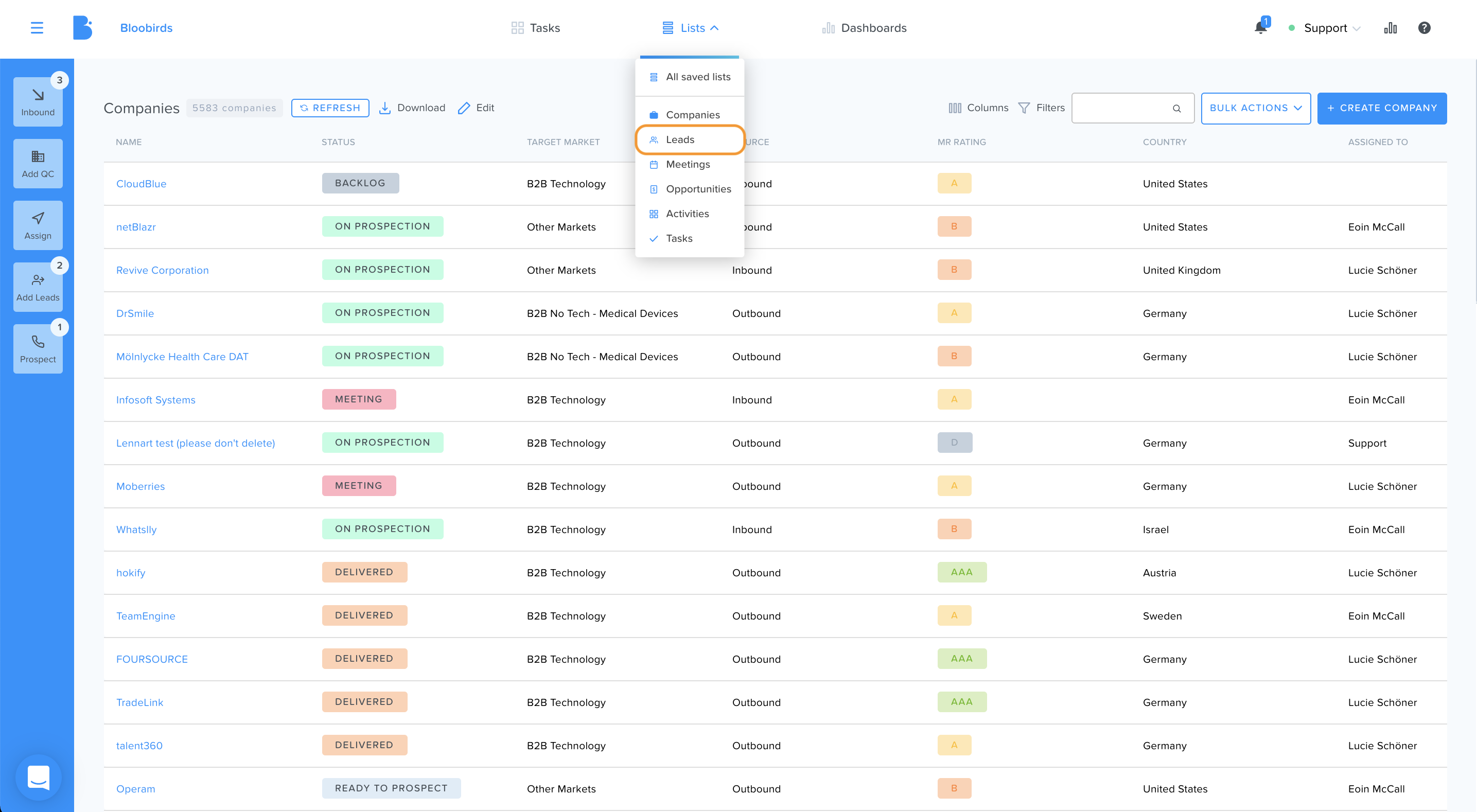This screenshot has width=1477, height=812.
Task: Open the bar chart icon in header
Action: (1391, 27)
